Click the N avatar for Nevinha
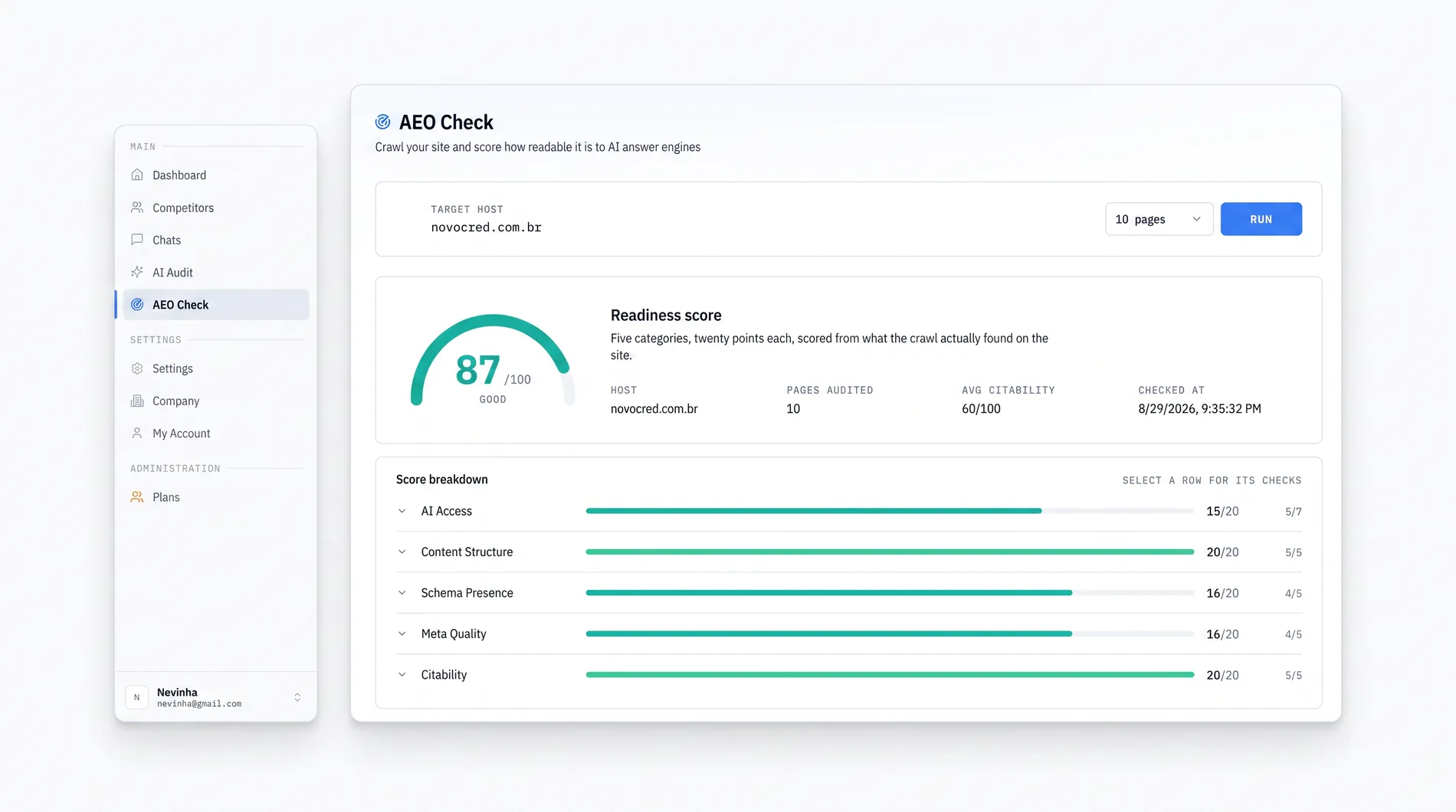Viewport: 1456px width, 812px height. pyautogui.click(x=136, y=697)
